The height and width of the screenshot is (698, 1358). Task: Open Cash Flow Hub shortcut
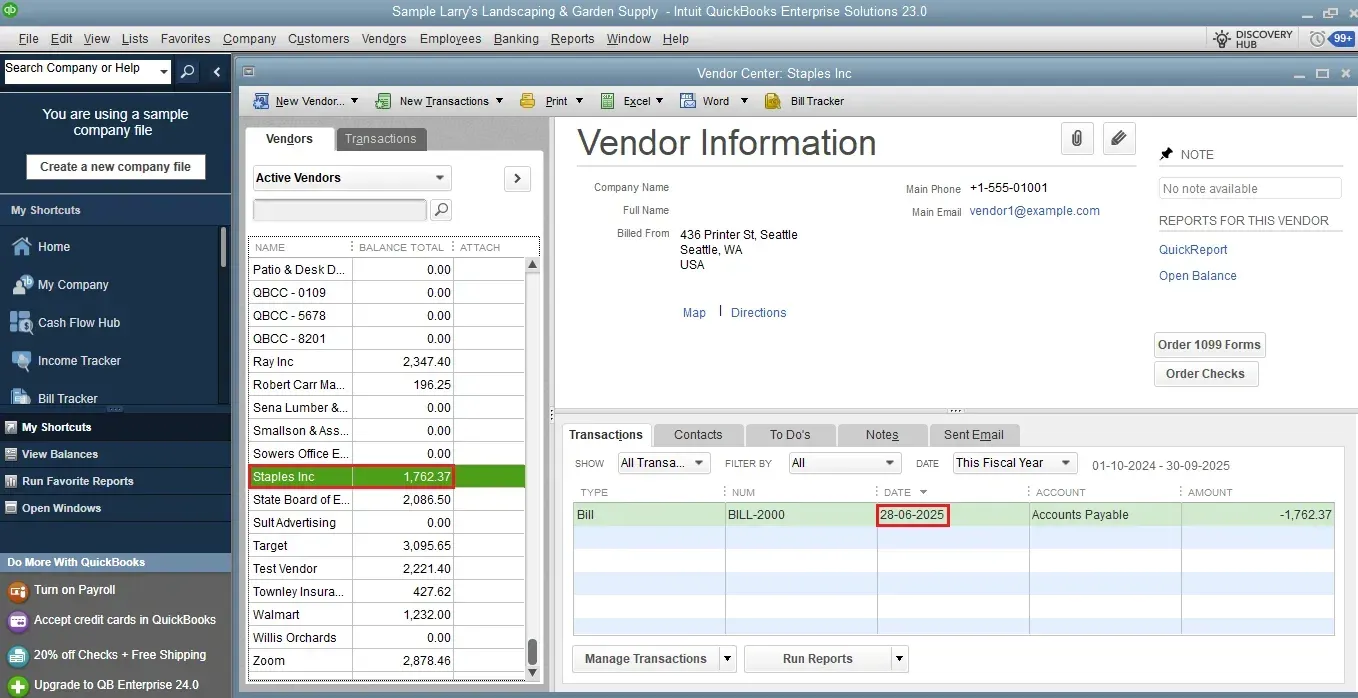[x=78, y=323]
